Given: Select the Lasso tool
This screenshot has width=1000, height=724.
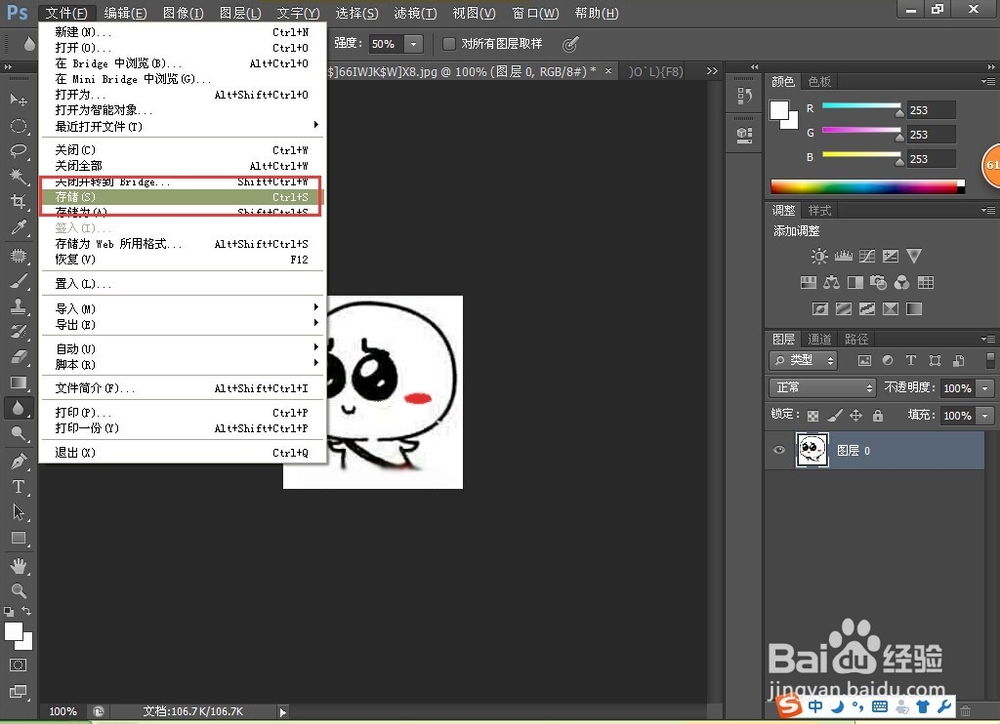Looking at the screenshot, I should [x=20, y=147].
